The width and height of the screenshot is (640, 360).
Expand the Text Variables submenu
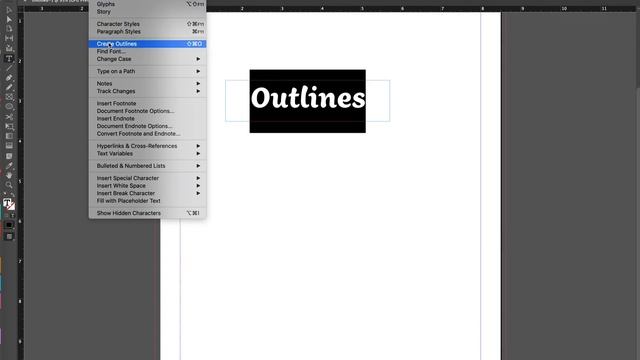point(147,154)
